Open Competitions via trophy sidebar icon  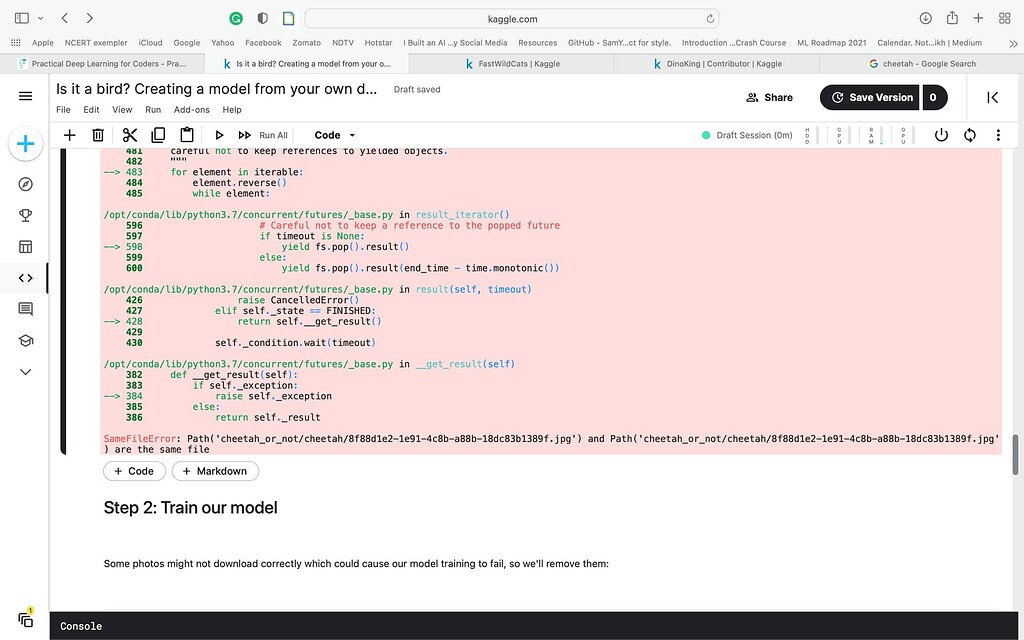coord(25,214)
